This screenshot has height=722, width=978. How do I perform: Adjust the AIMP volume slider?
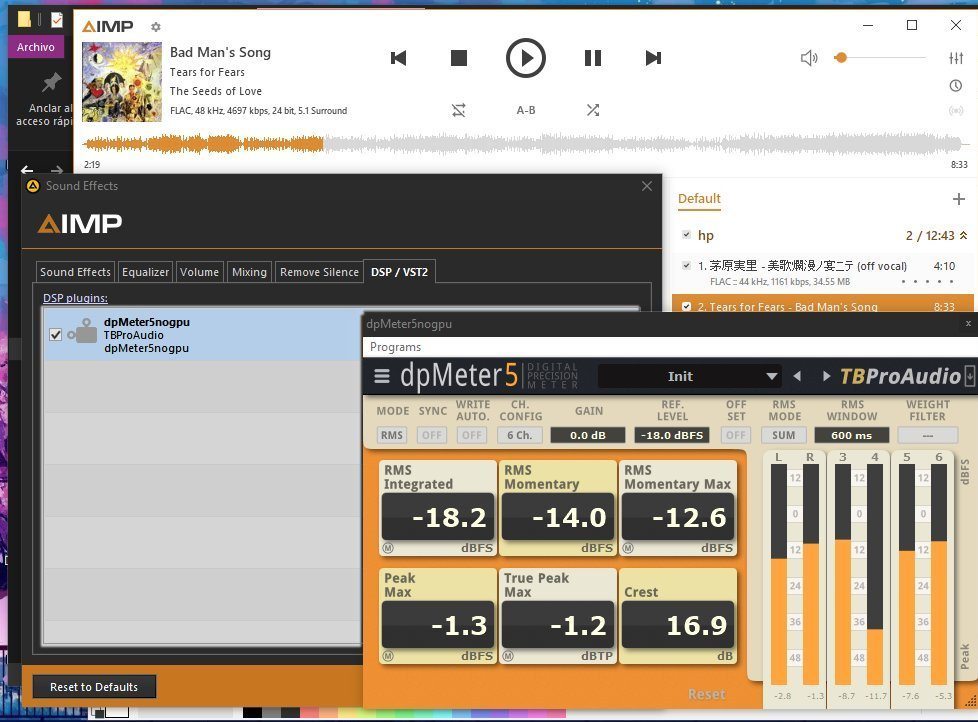(879, 58)
